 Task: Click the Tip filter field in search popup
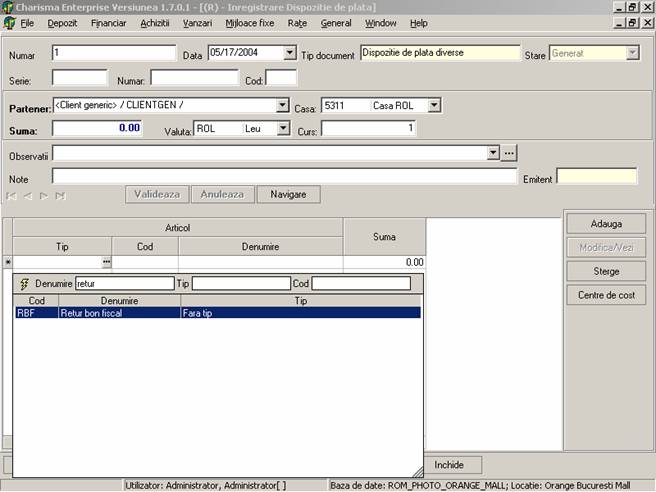[241, 284]
